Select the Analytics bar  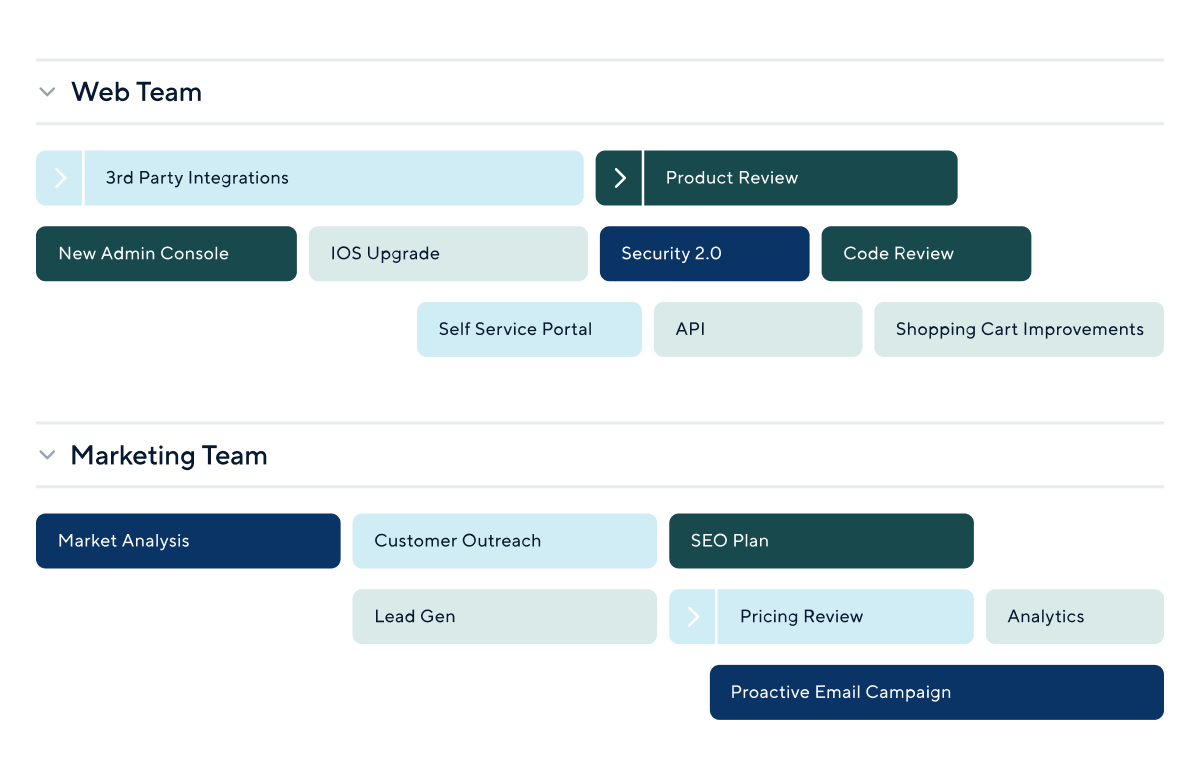(1075, 616)
